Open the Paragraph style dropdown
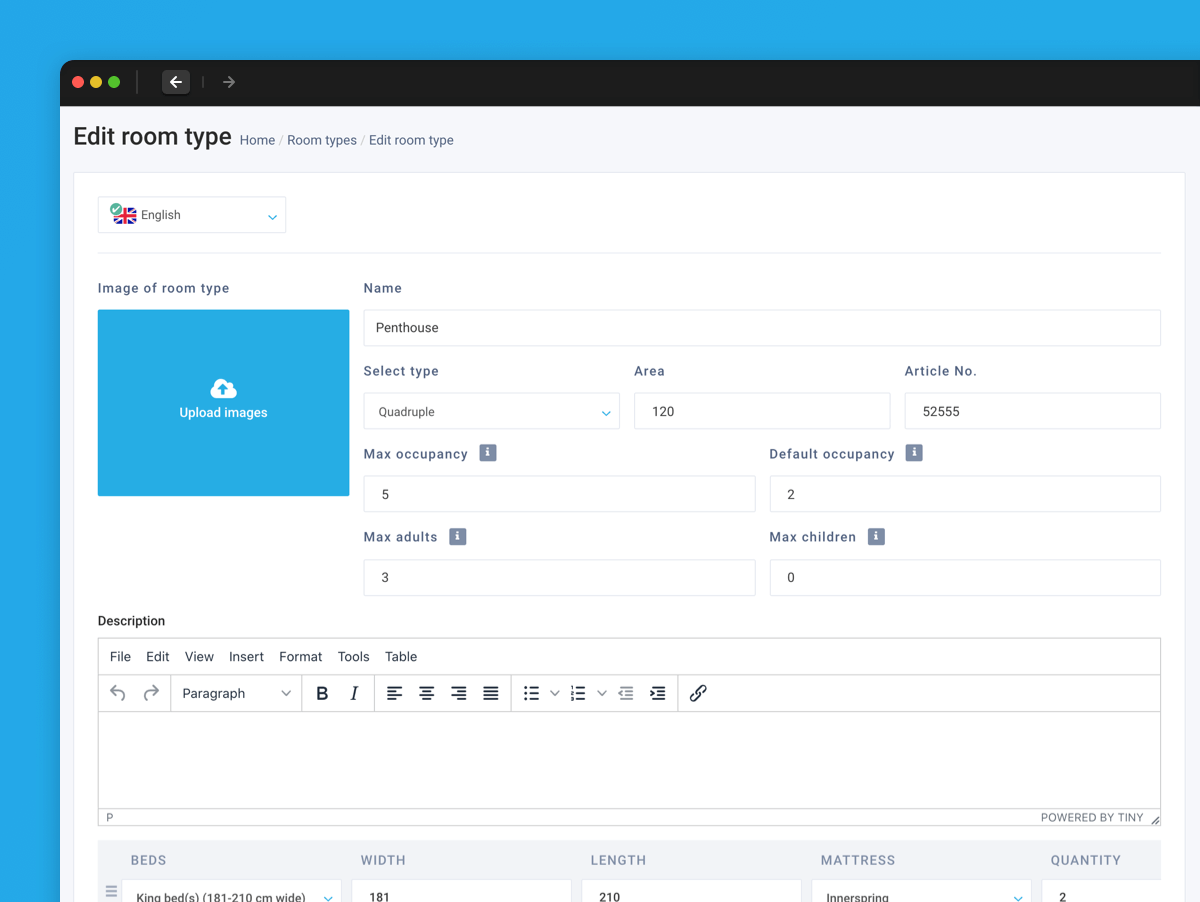 (x=236, y=693)
